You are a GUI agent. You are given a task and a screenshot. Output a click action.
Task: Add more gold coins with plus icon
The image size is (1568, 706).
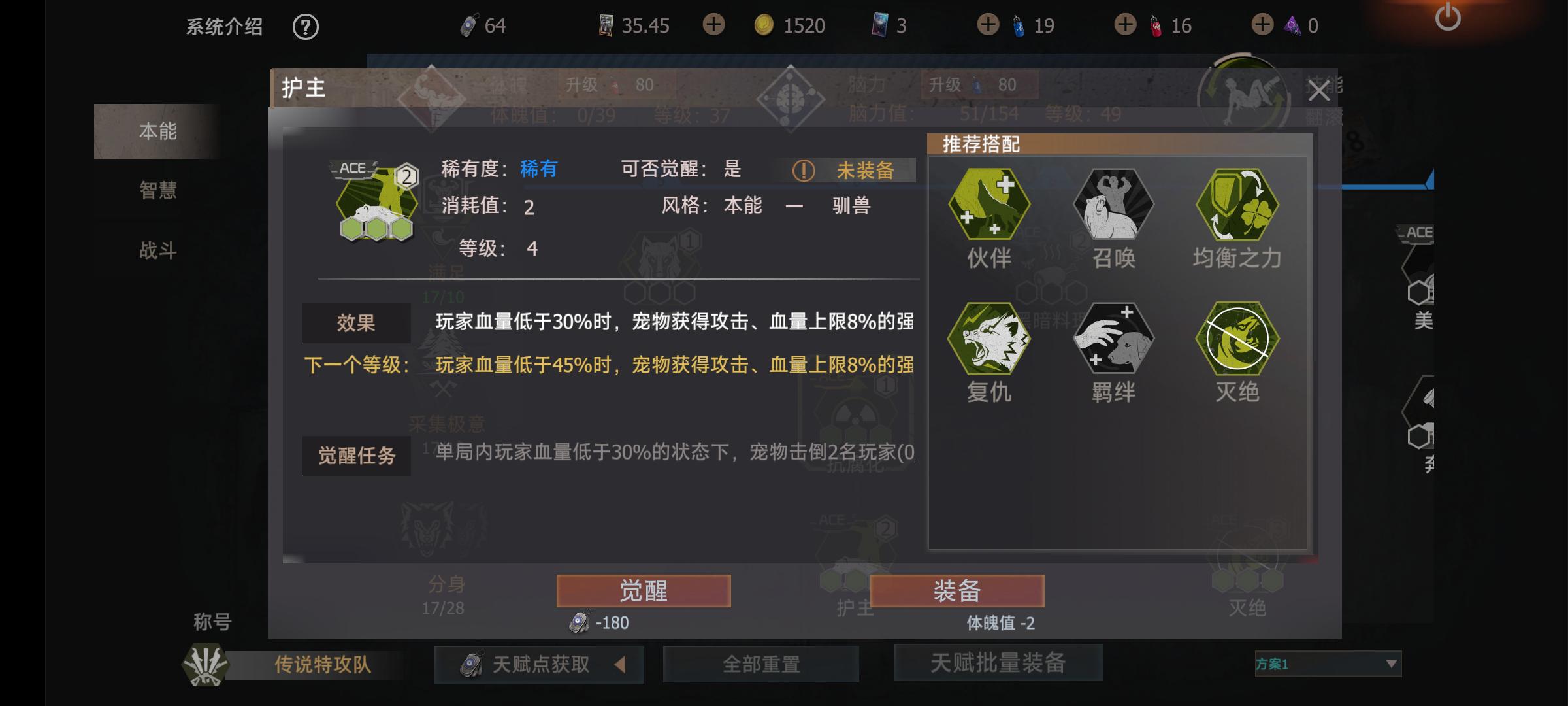(x=713, y=25)
